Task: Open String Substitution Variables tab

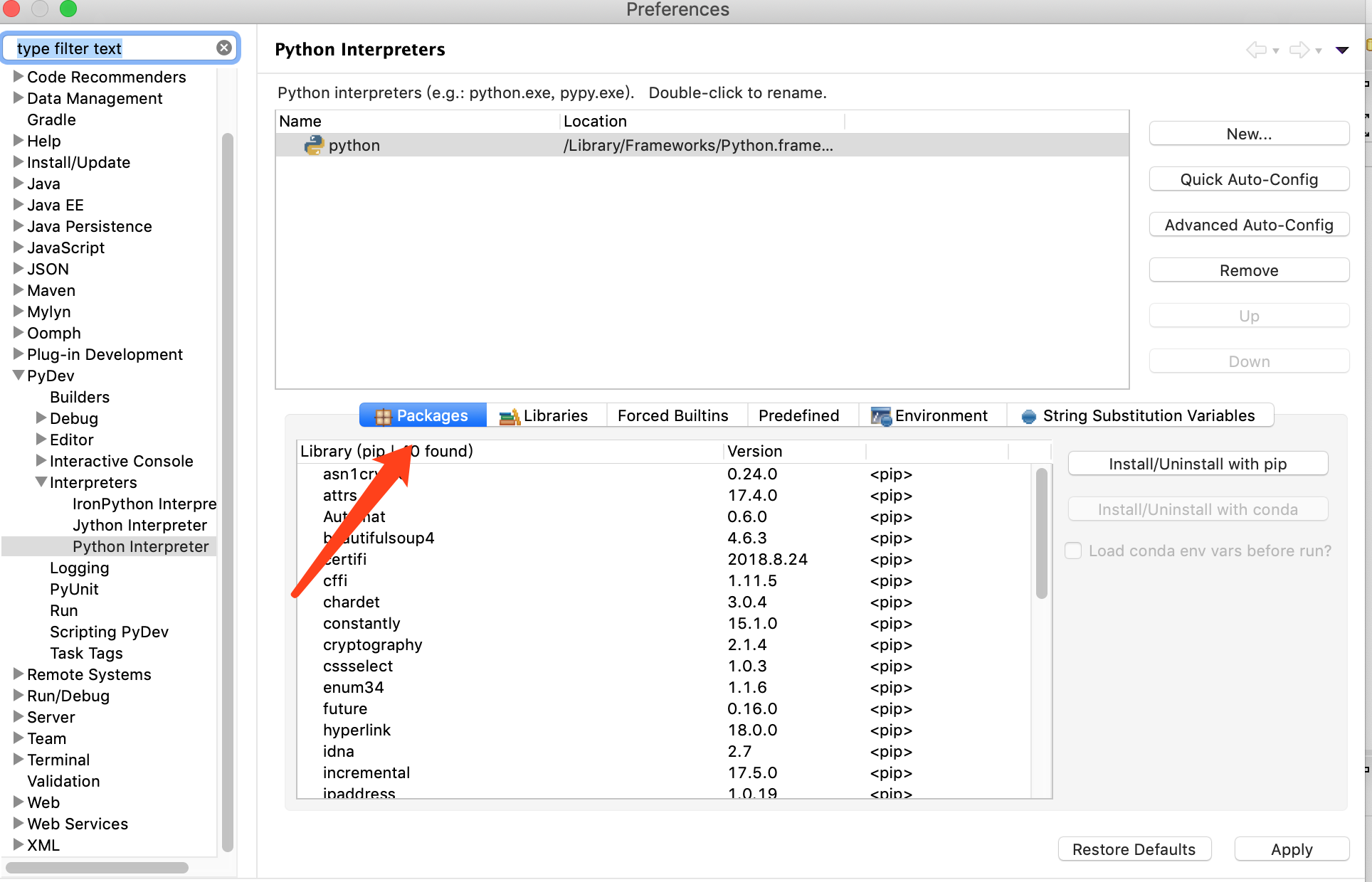Action: pos(1140,415)
